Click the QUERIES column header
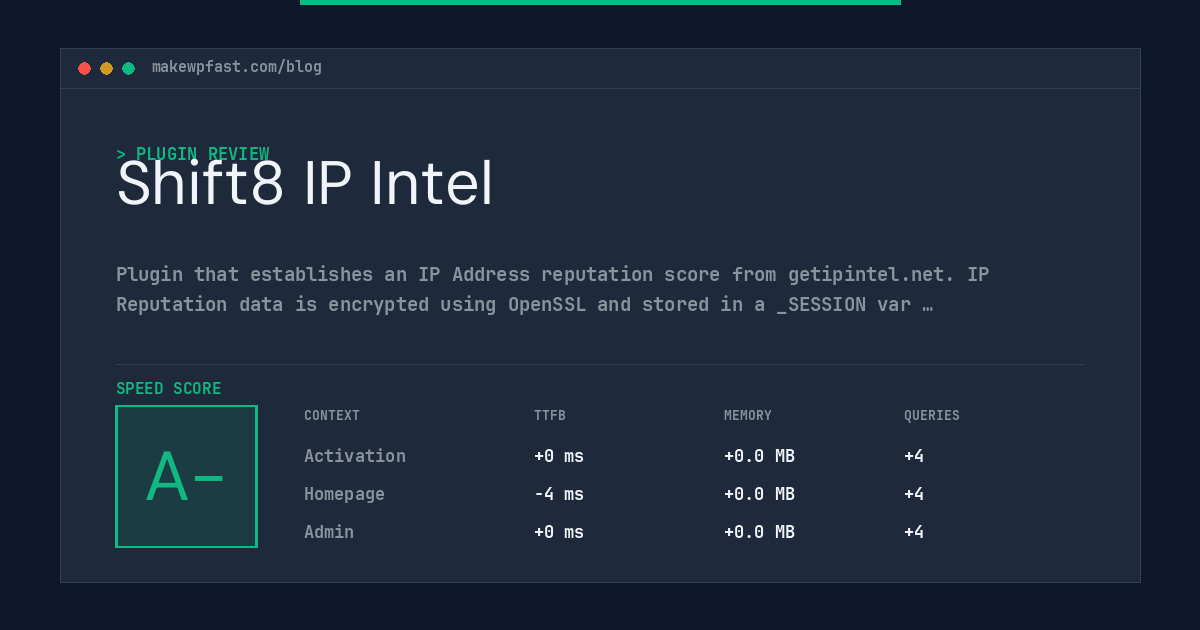The width and height of the screenshot is (1200, 630). (932, 415)
